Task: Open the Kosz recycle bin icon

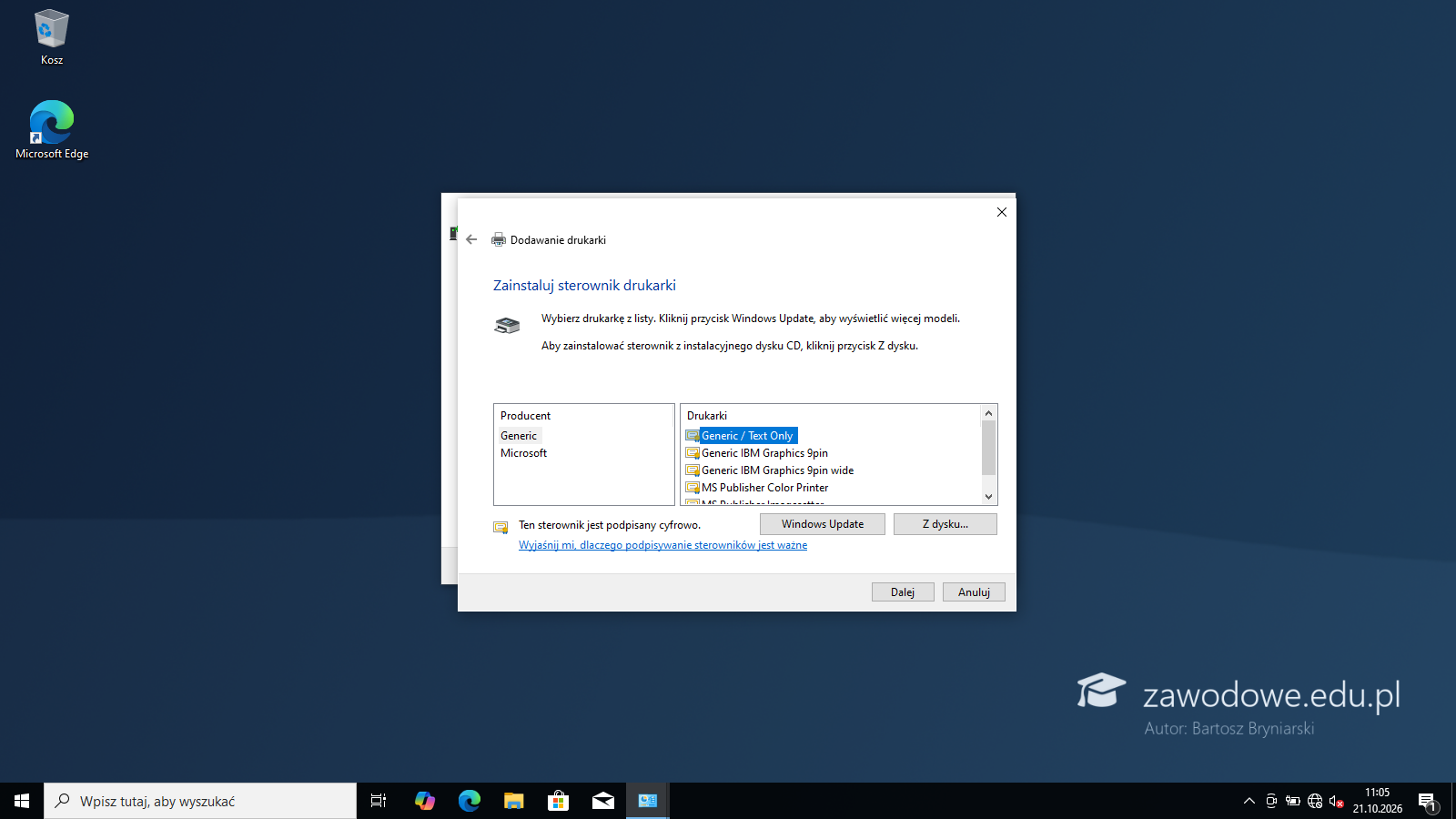Action: pyautogui.click(x=52, y=37)
